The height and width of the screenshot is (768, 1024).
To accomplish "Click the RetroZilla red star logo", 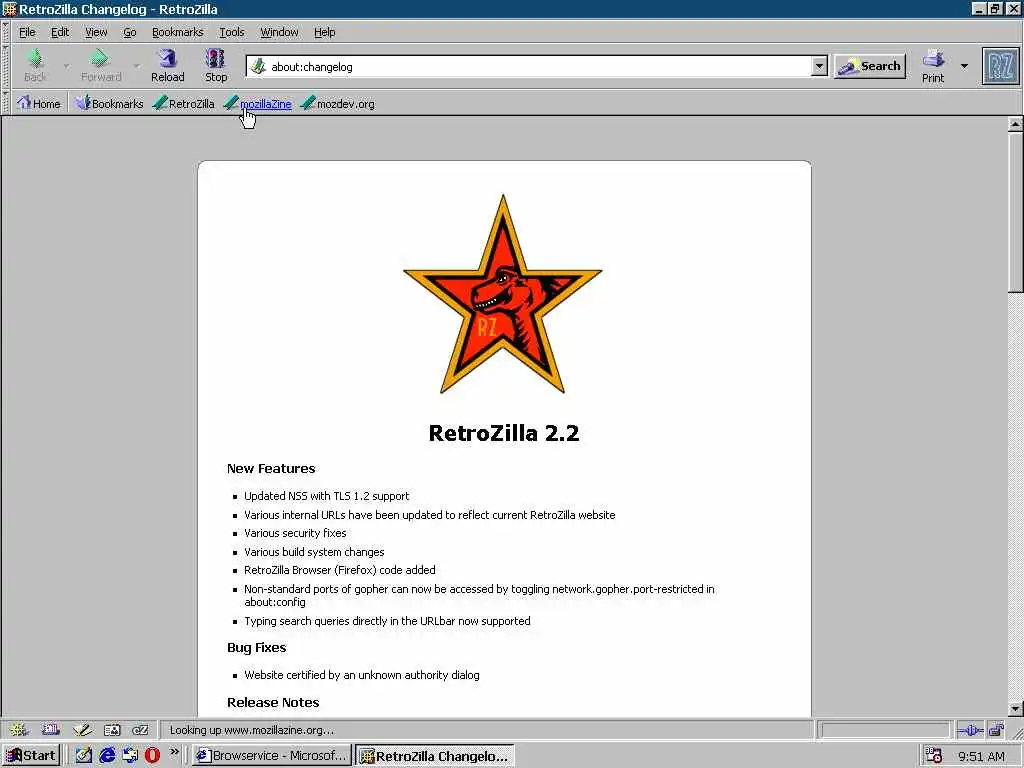I will tap(503, 294).
